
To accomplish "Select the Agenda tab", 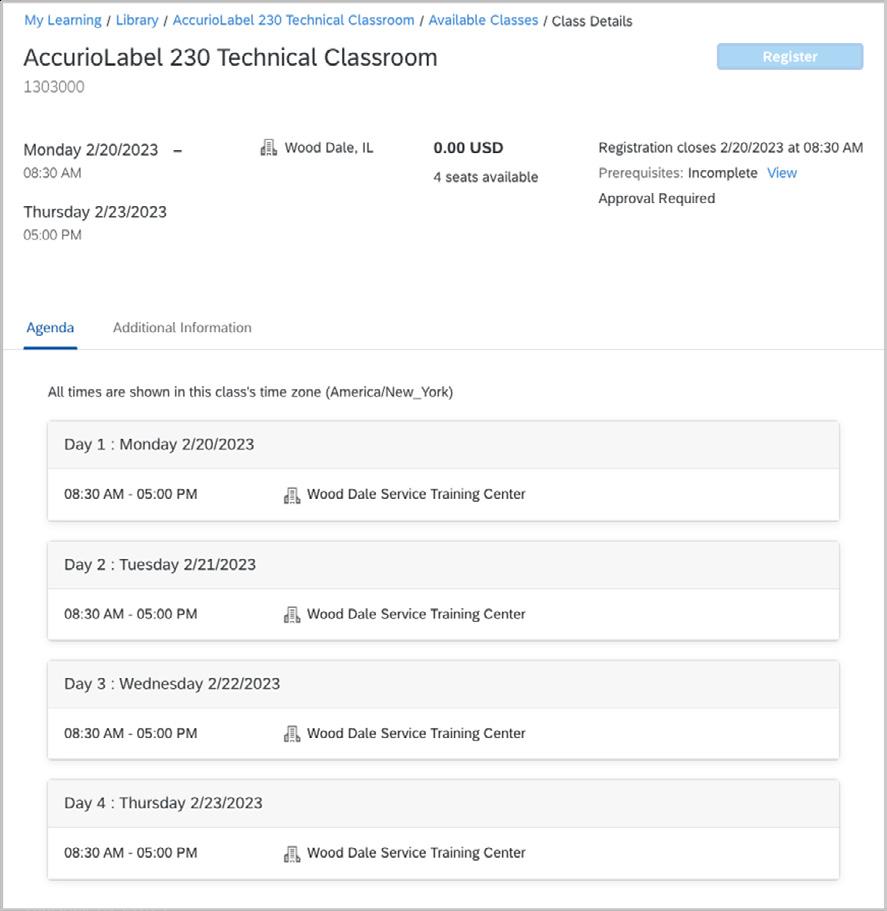I will pyautogui.click(x=50, y=328).
